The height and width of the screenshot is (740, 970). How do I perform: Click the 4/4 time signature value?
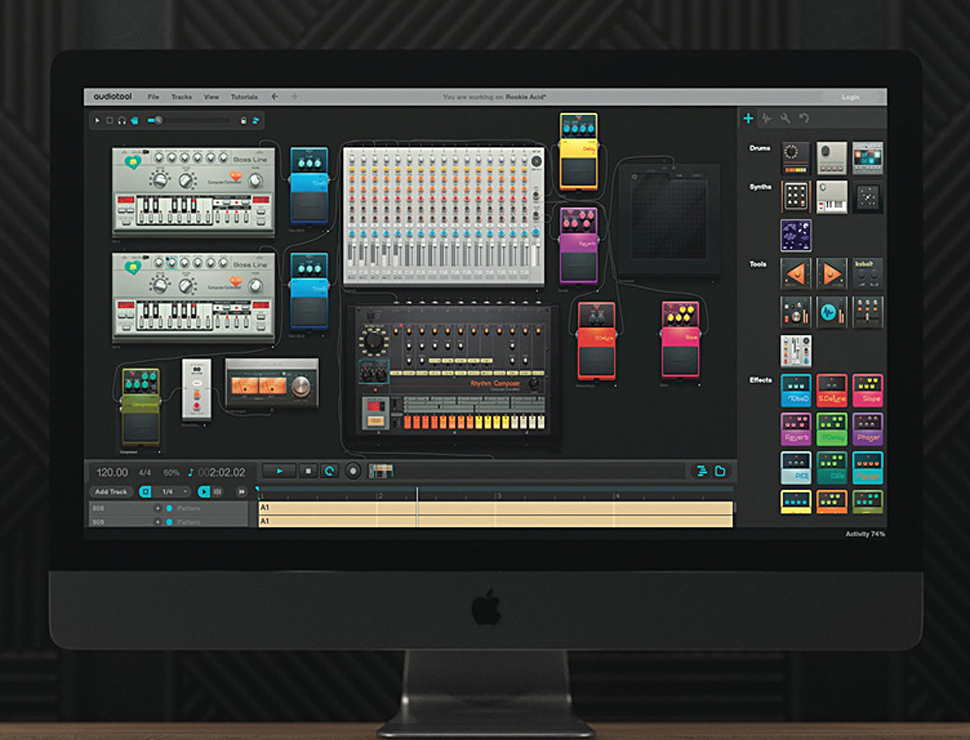(145, 473)
